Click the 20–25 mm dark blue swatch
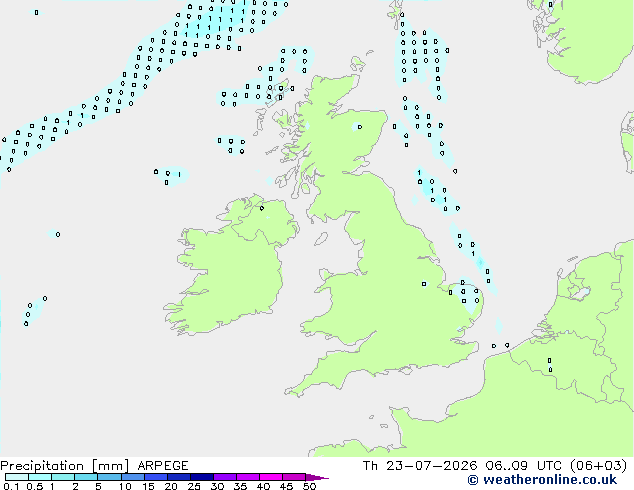 click(x=179, y=477)
